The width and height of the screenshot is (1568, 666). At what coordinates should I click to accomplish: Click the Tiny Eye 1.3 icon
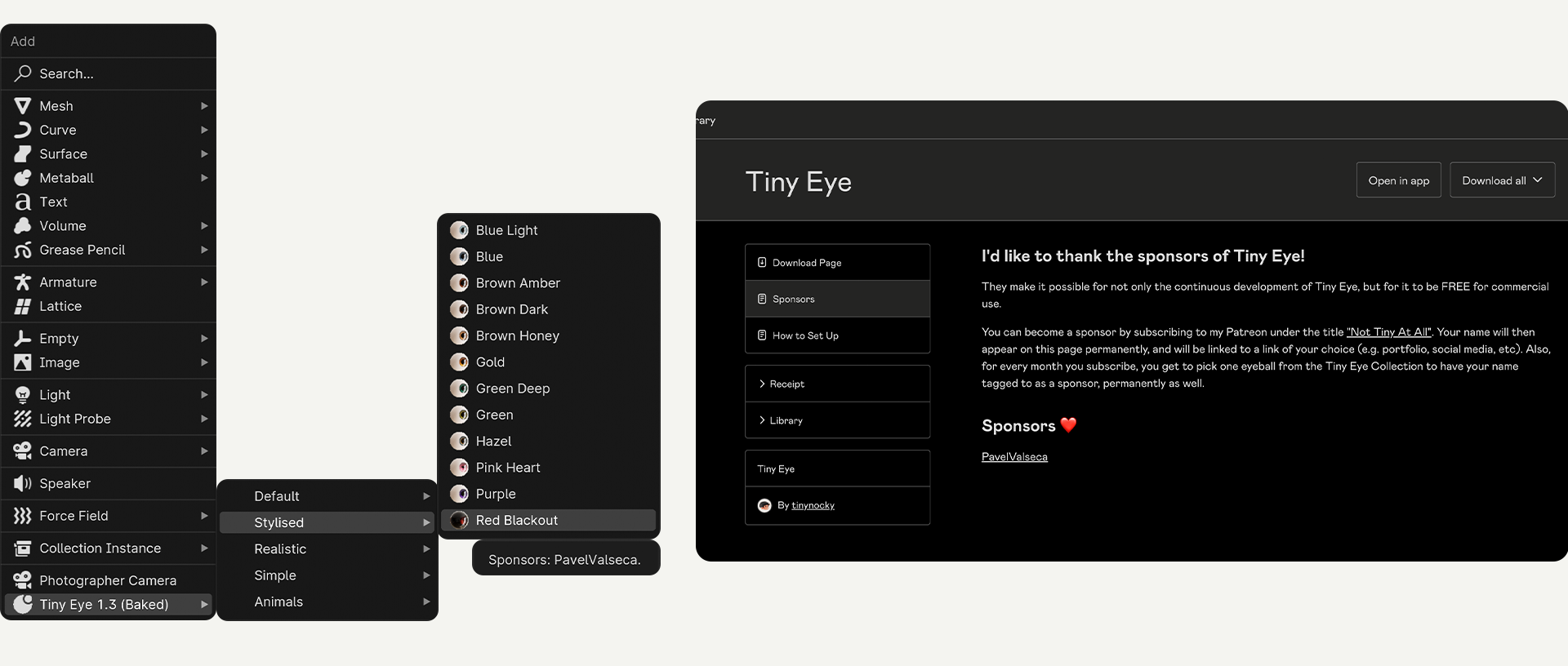click(x=23, y=605)
